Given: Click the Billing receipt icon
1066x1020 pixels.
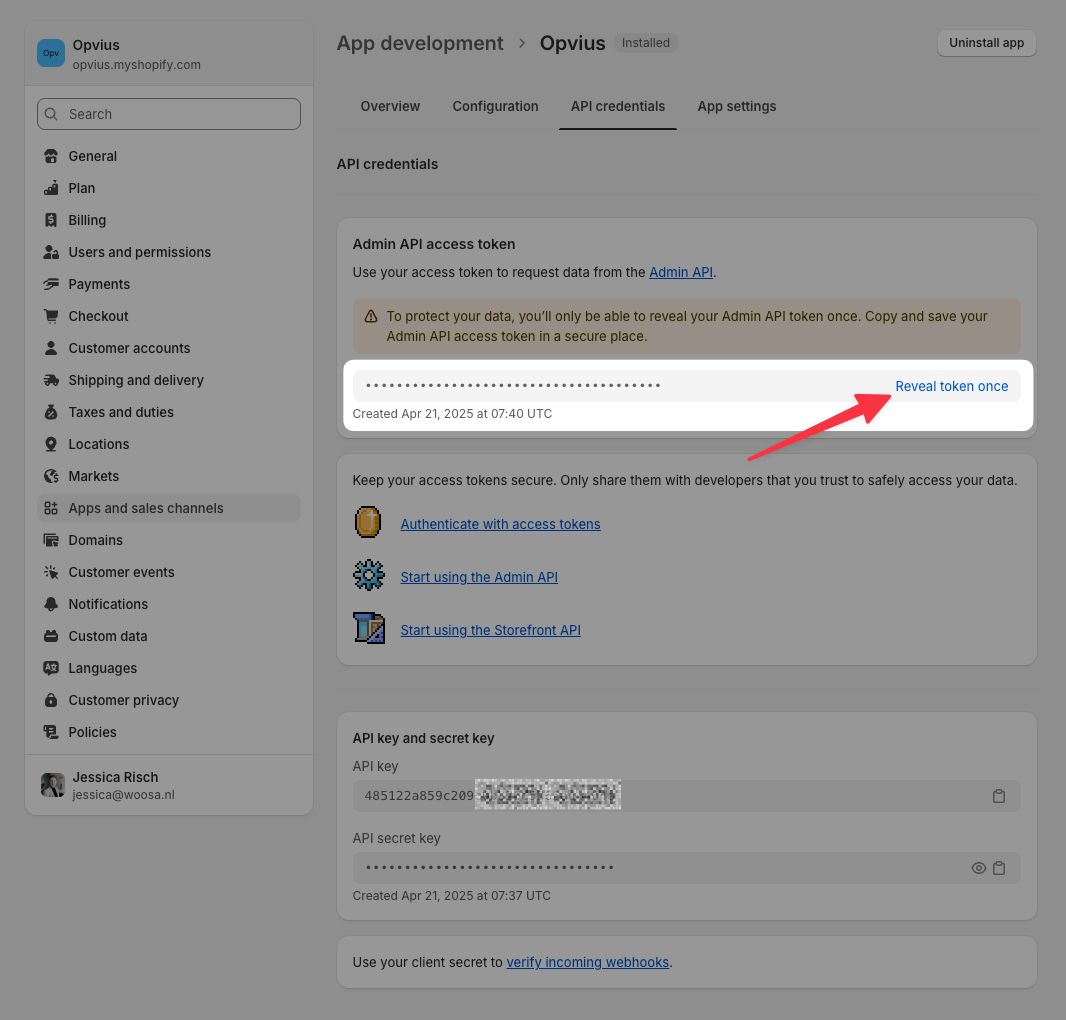Looking at the screenshot, I should 51,220.
